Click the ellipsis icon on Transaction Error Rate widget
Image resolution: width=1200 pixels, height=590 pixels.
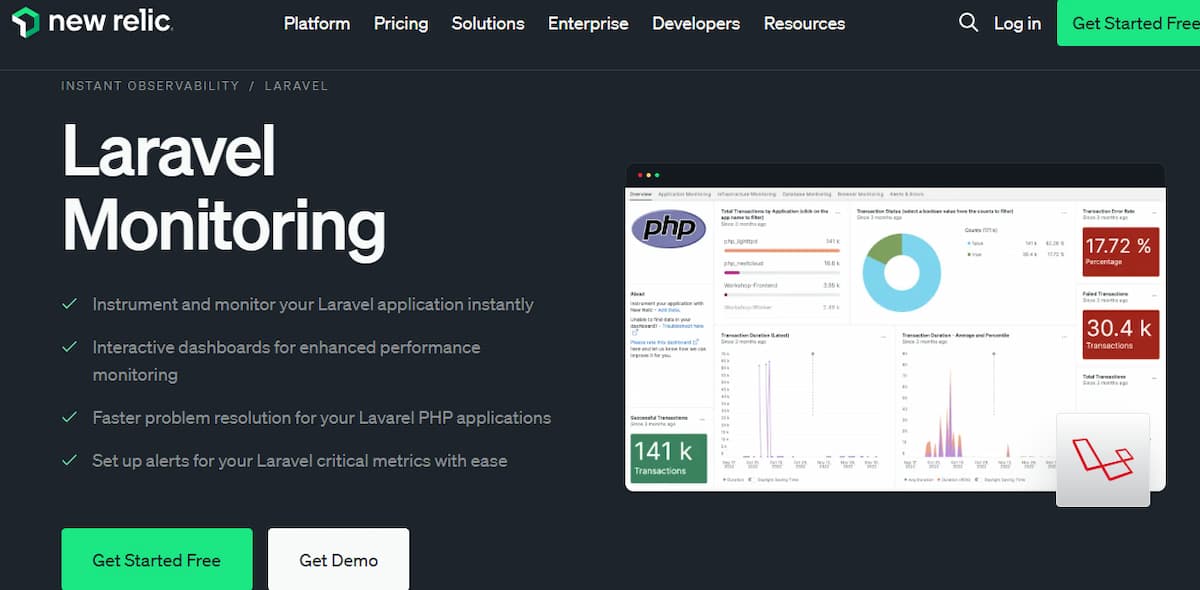coord(1154,213)
